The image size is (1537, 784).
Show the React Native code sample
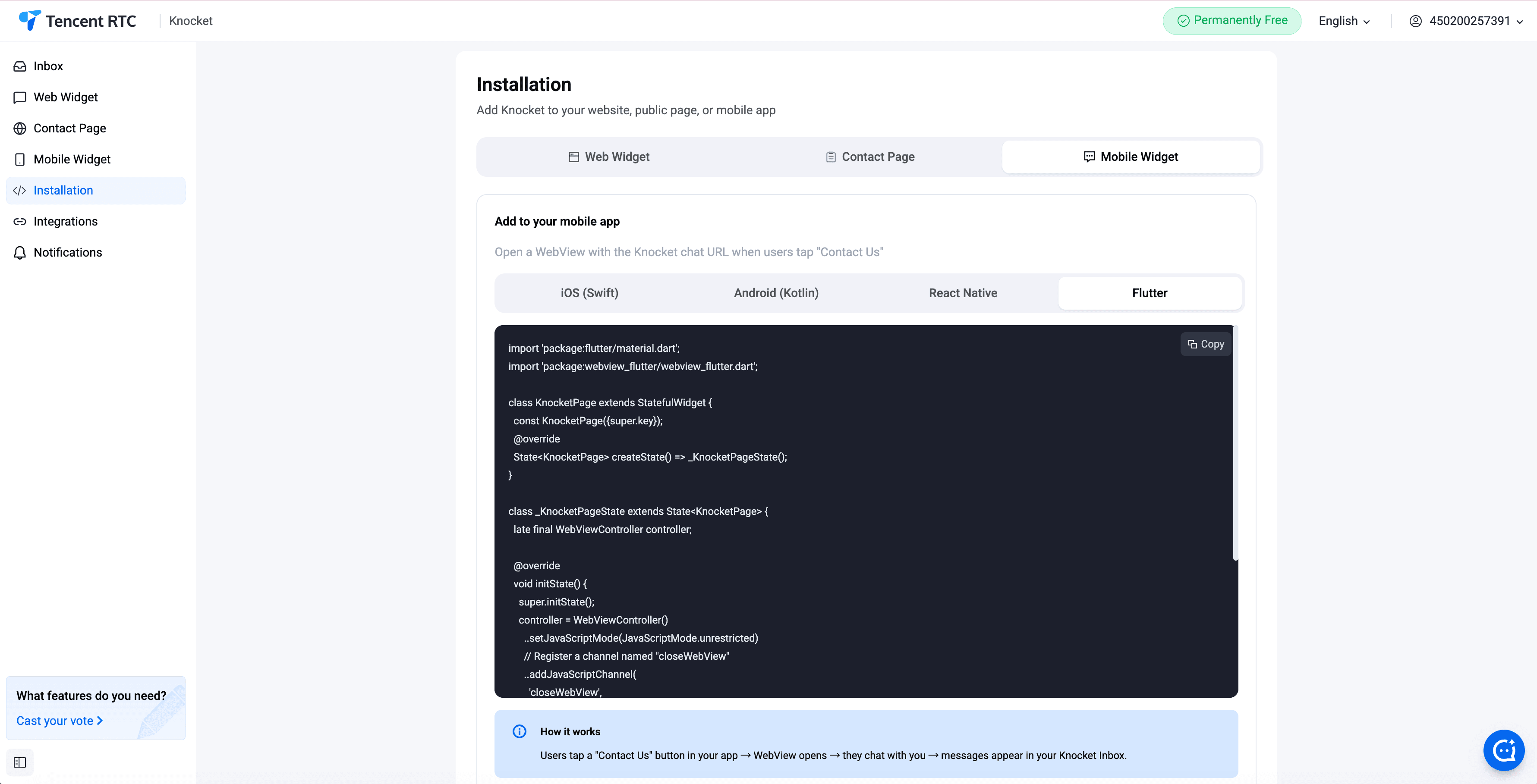tap(963, 293)
